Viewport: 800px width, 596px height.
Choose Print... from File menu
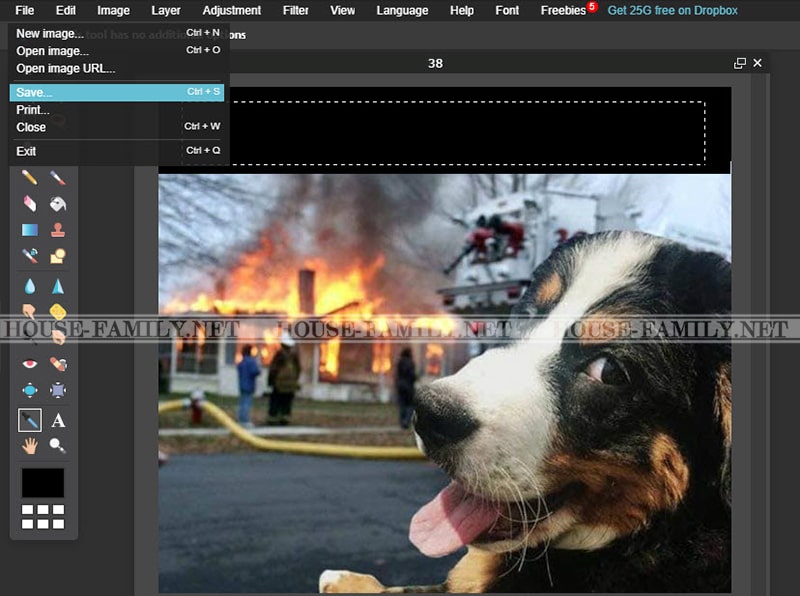(118, 110)
